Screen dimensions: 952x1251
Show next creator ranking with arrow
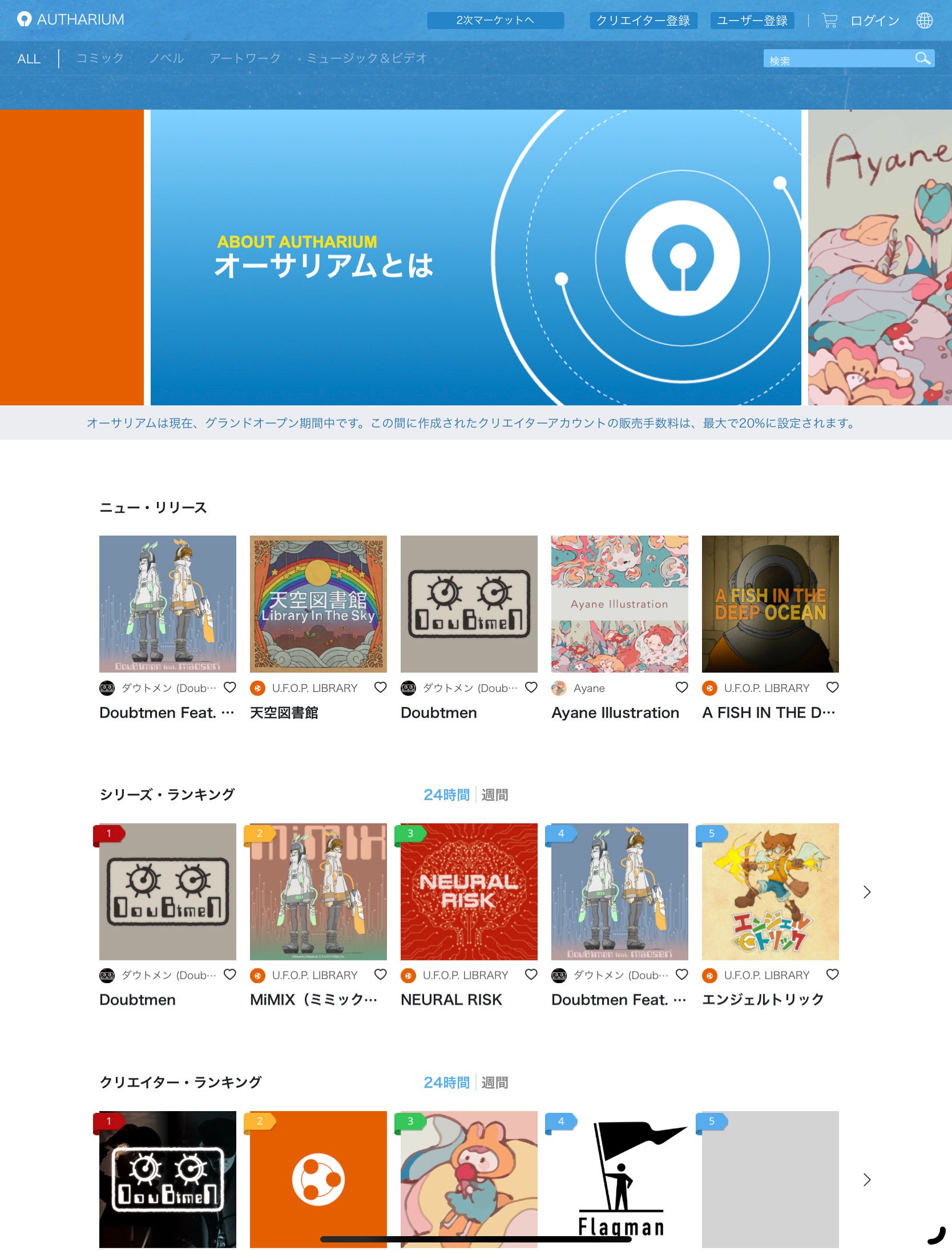click(867, 1180)
